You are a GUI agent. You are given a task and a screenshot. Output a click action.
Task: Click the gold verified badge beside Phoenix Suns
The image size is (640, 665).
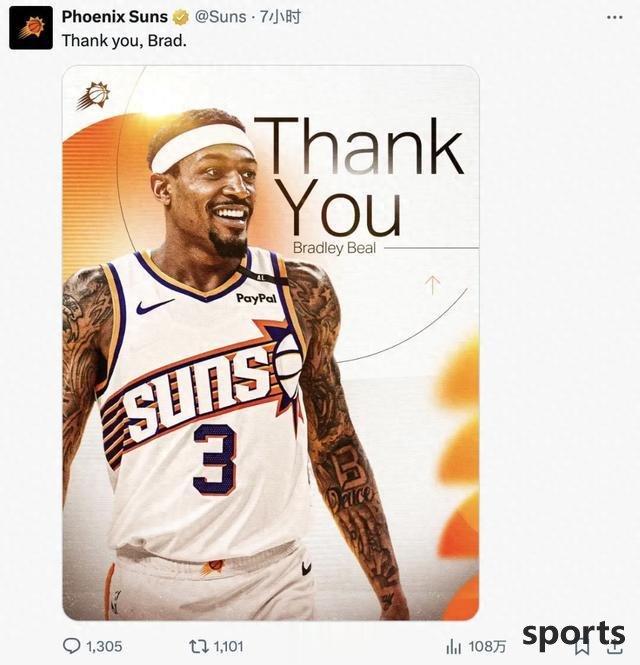coord(181,17)
